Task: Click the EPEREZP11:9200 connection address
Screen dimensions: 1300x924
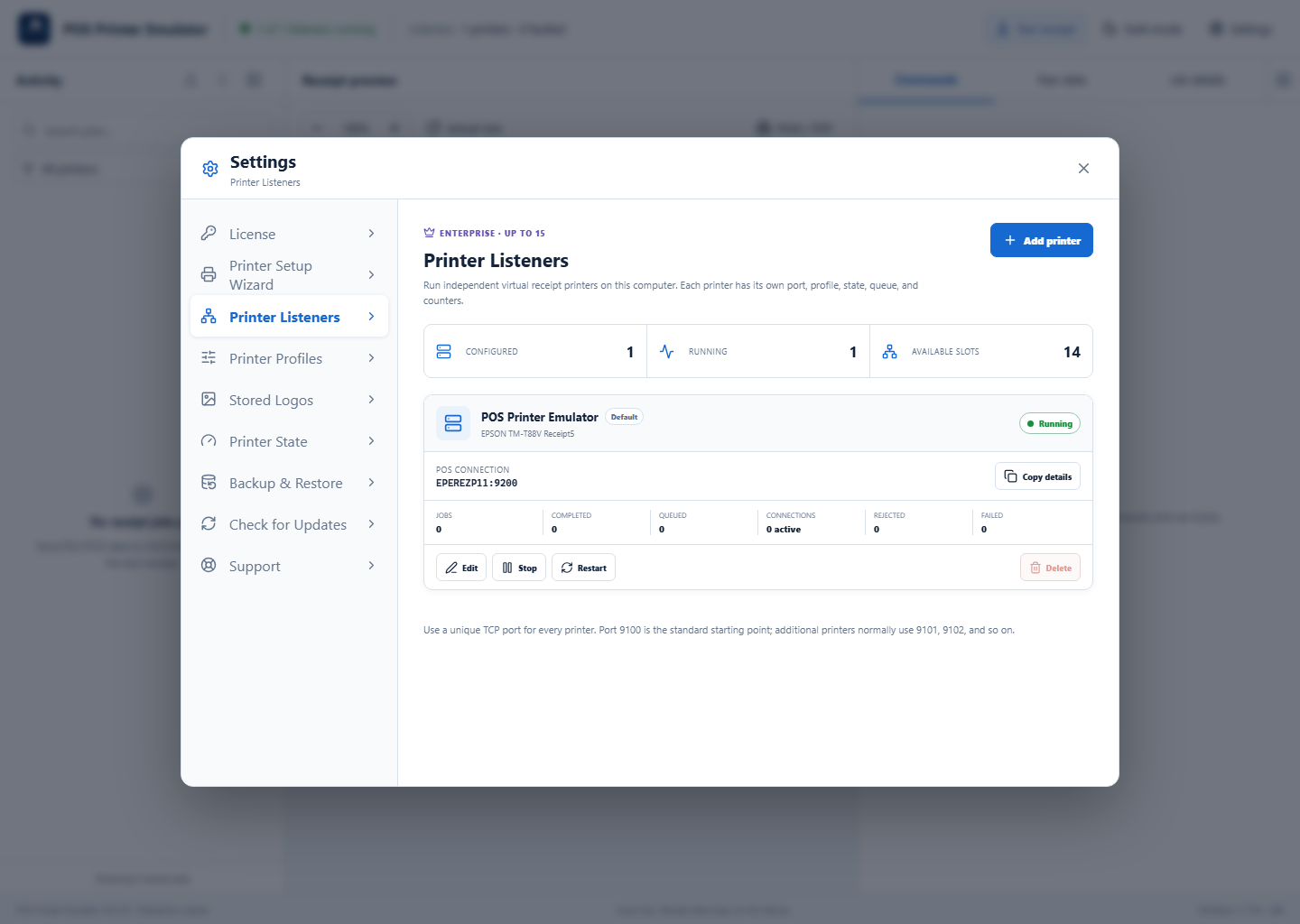Action: (477, 483)
